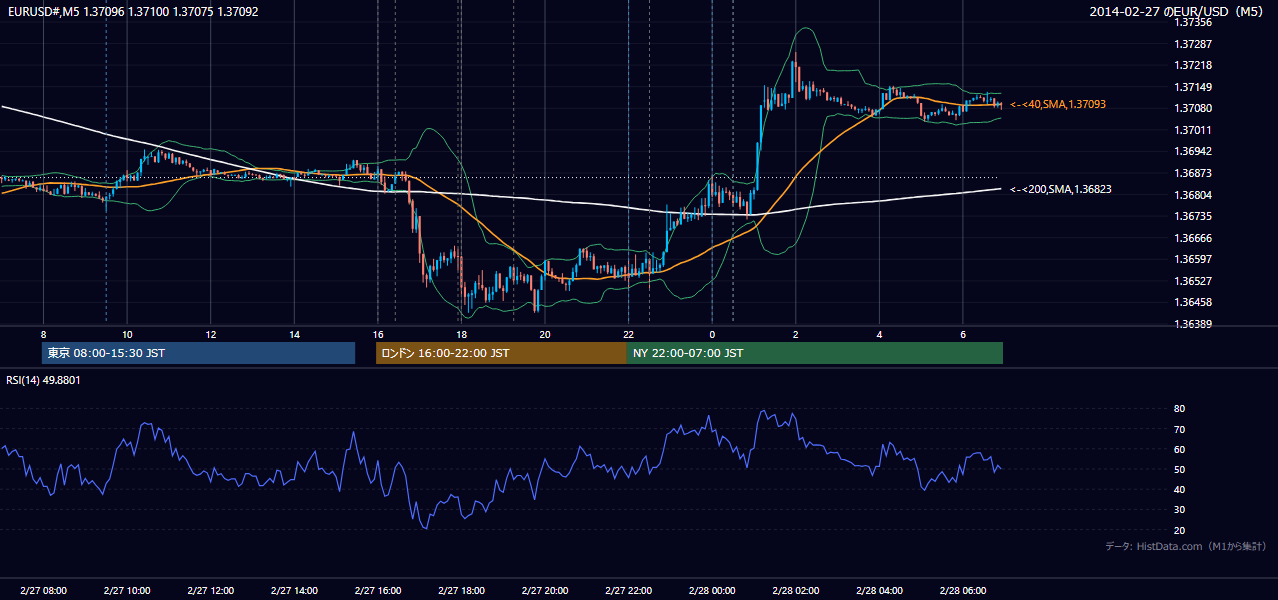Click price axis level 1.37149
Image resolution: width=1278 pixels, height=600 pixels.
coord(1193,87)
